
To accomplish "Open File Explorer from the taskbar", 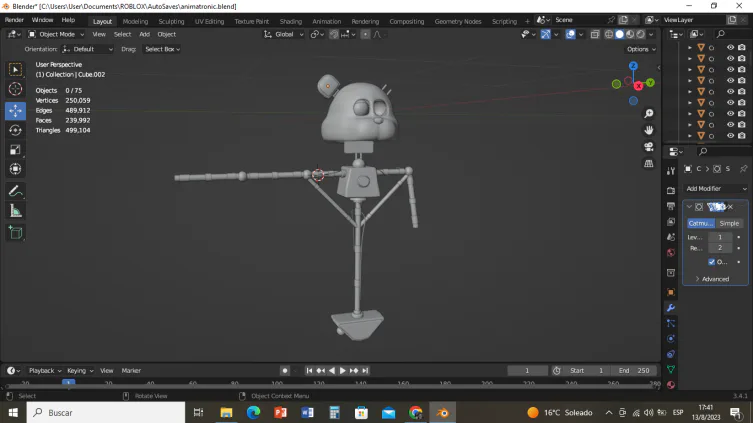I will (x=226, y=412).
